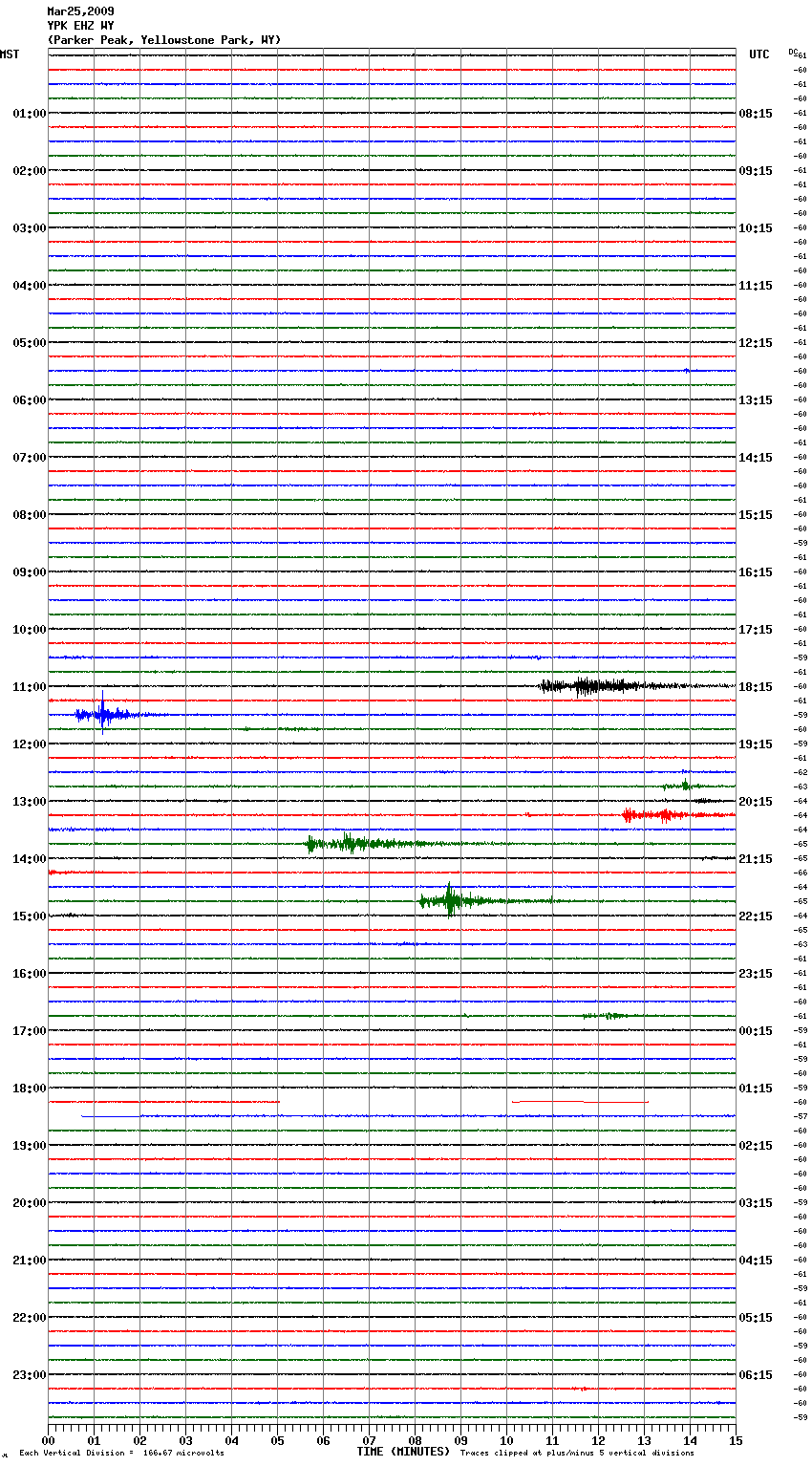This screenshot has height=1466, width=812.
Task: Click the '06:15' UTC time label
Action: pos(756,1375)
